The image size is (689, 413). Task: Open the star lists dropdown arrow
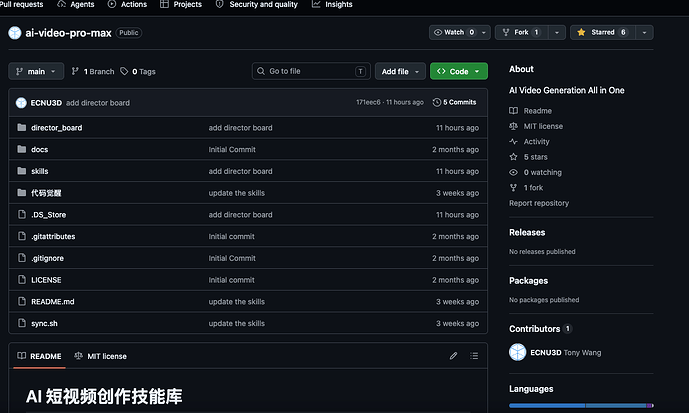tap(644, 33)
